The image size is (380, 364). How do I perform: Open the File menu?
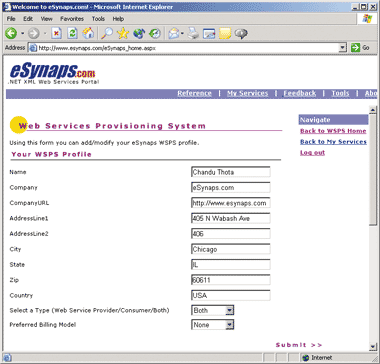[11, 19]
